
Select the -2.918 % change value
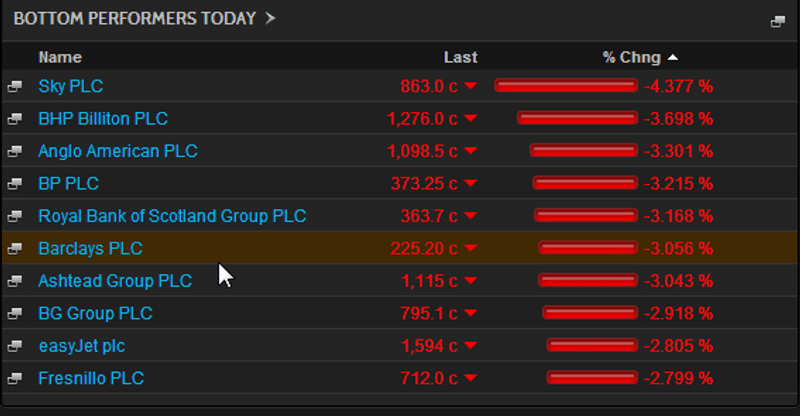[679, 313]
